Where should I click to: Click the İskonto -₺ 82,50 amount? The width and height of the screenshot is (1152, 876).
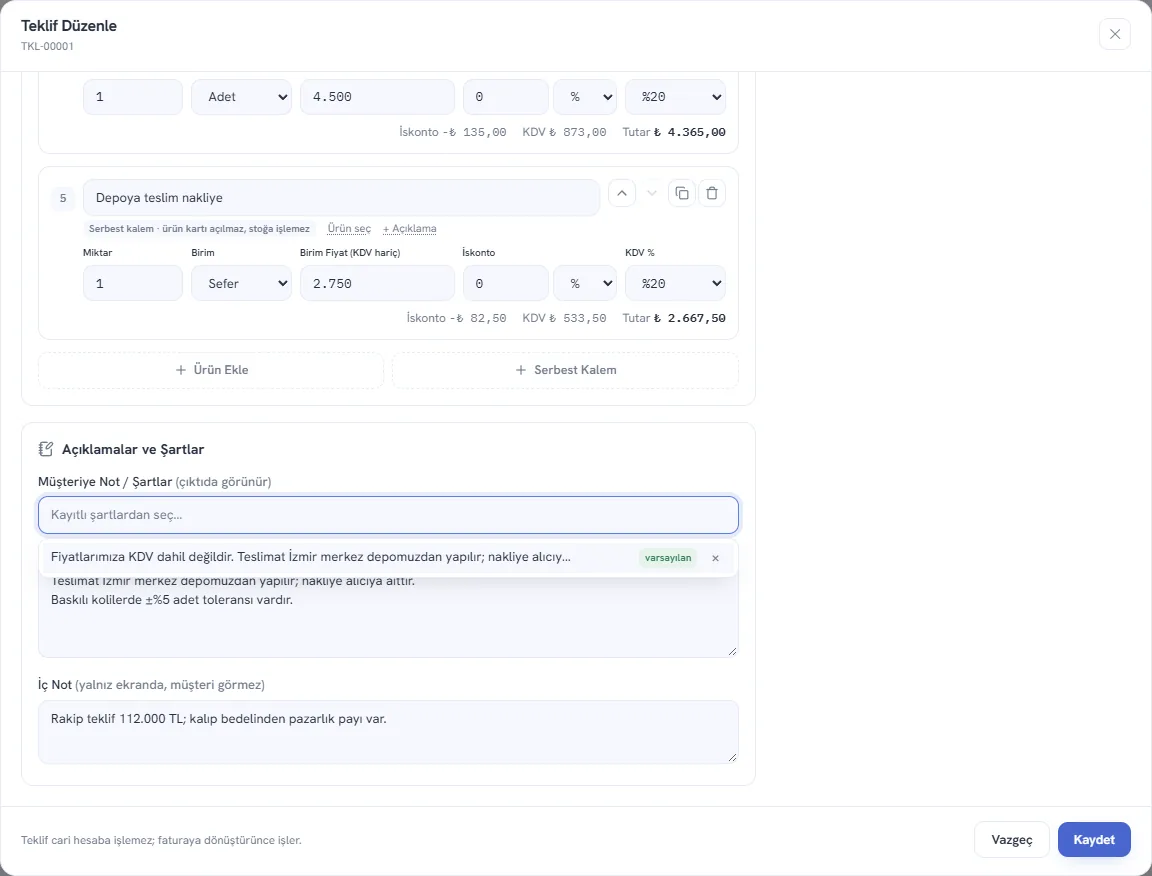(456, 318)
